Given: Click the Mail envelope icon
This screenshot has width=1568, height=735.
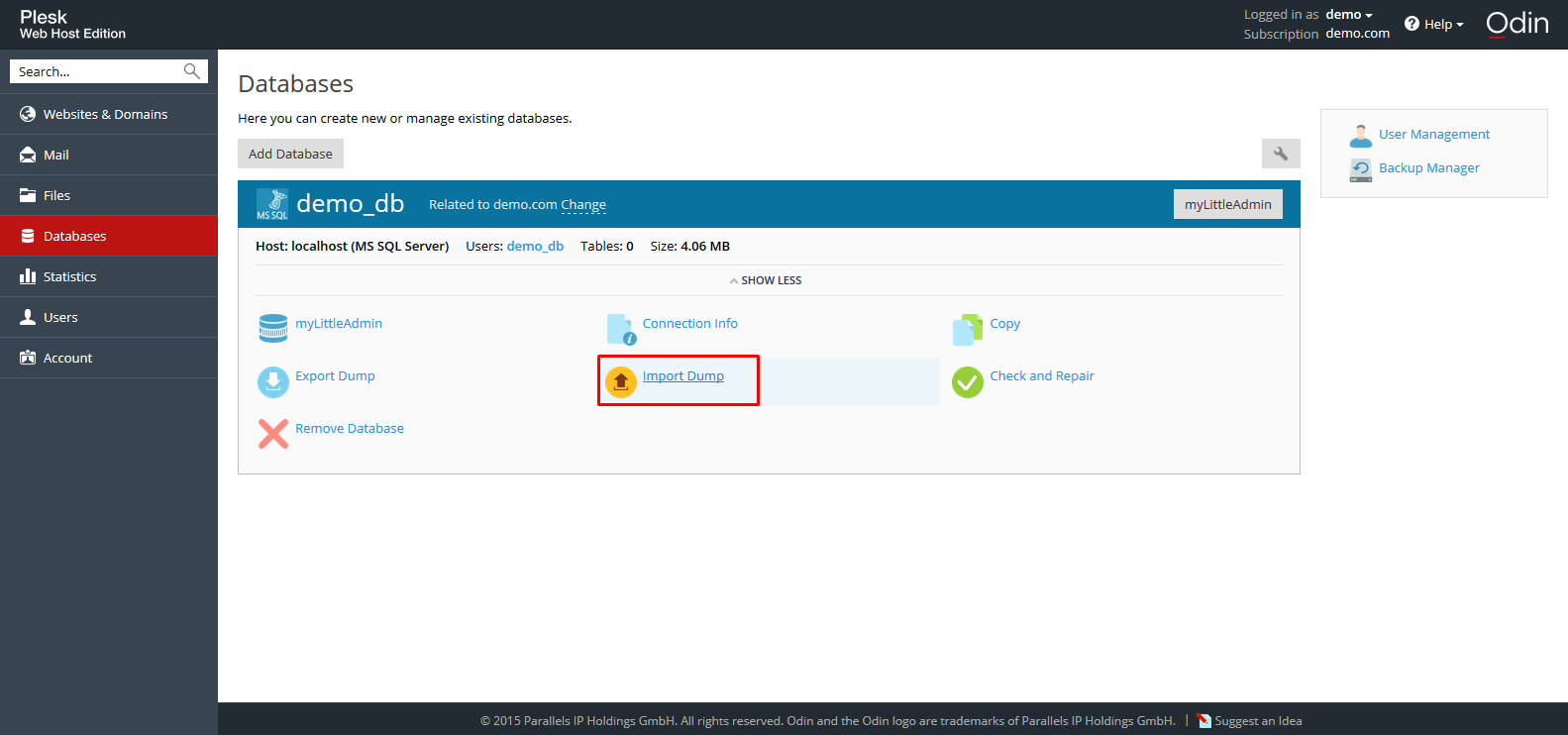Looking at the screenshot, I should [28, 155].
